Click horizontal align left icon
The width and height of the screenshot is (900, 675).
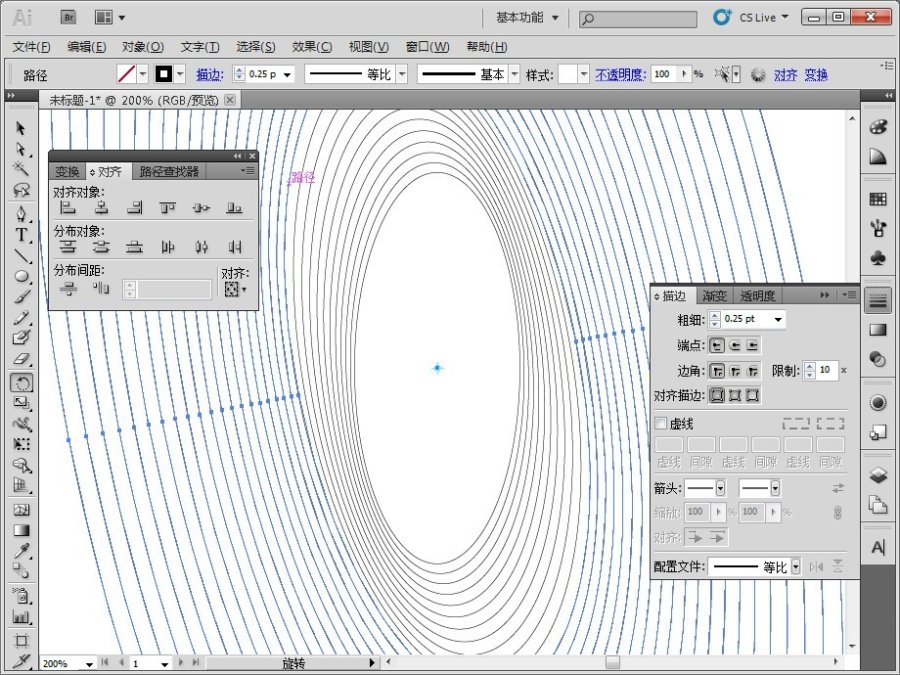pos(68,207)
